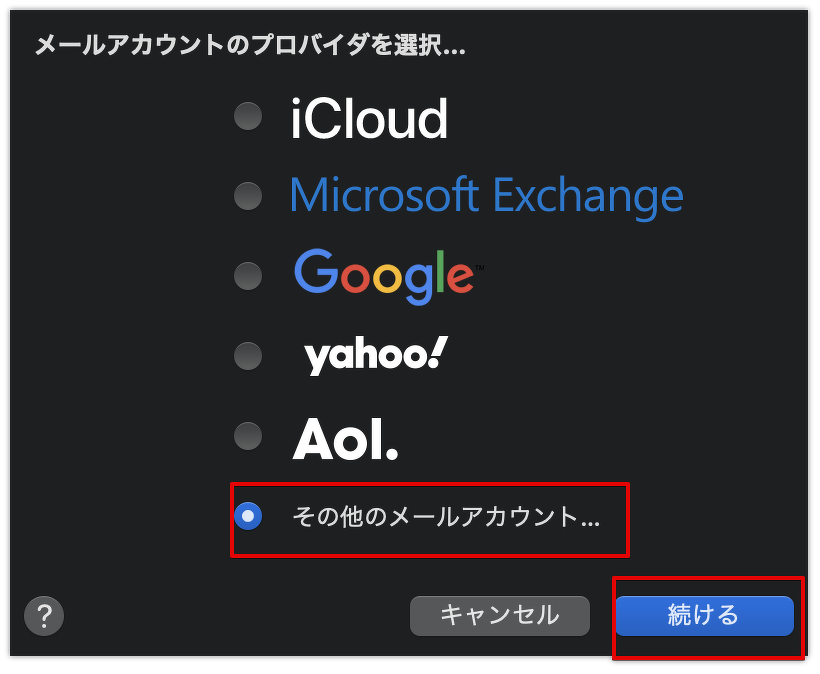Image resolution: width=820 pixels, height=674 pixels.
Task: Open help with the question mark button
Action: click(44, 615)
